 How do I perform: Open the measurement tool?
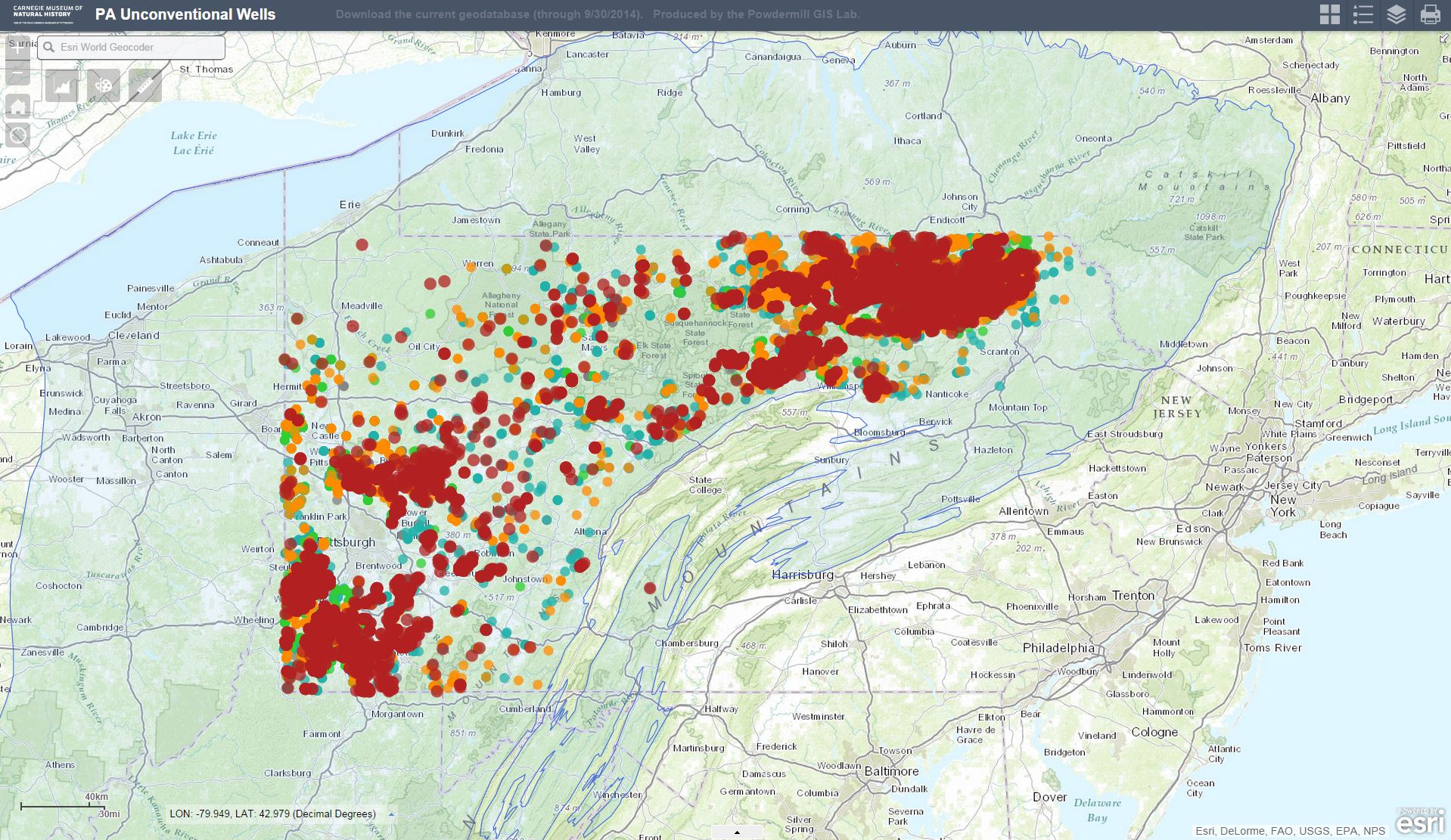[x=145, y=86]
